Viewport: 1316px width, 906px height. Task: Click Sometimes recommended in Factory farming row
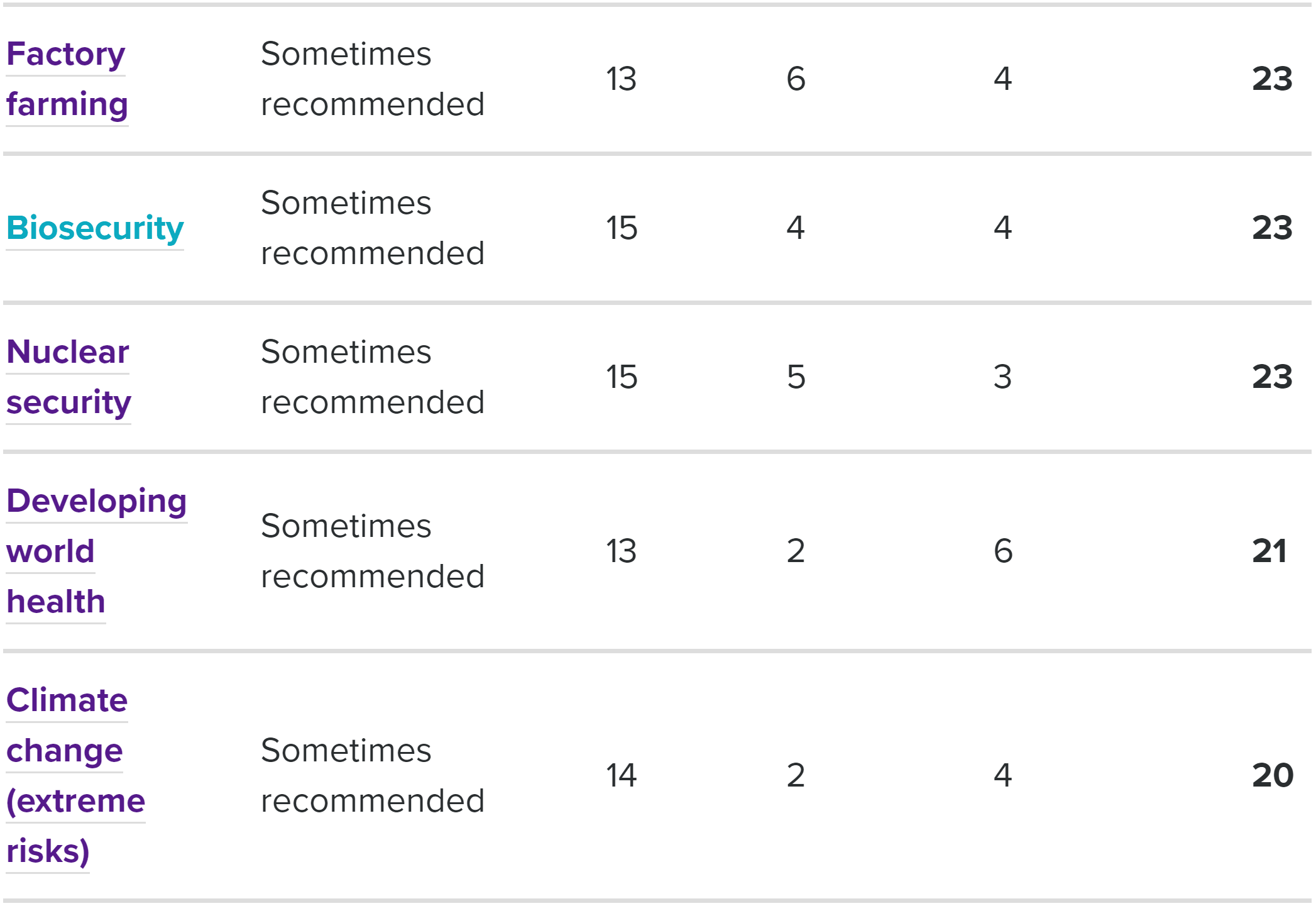point(373,79)
